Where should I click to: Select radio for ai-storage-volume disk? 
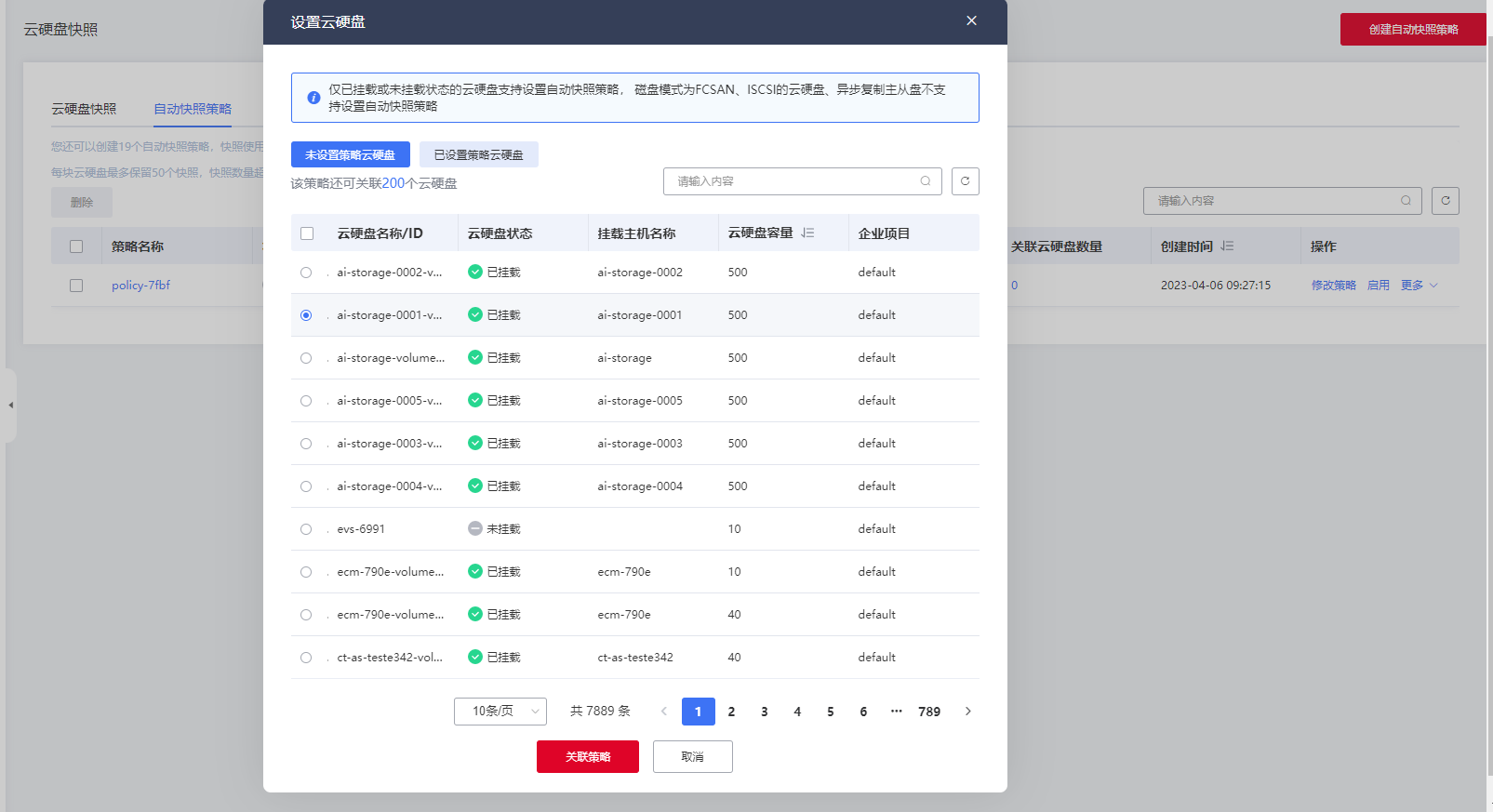[x=306, y=358]
